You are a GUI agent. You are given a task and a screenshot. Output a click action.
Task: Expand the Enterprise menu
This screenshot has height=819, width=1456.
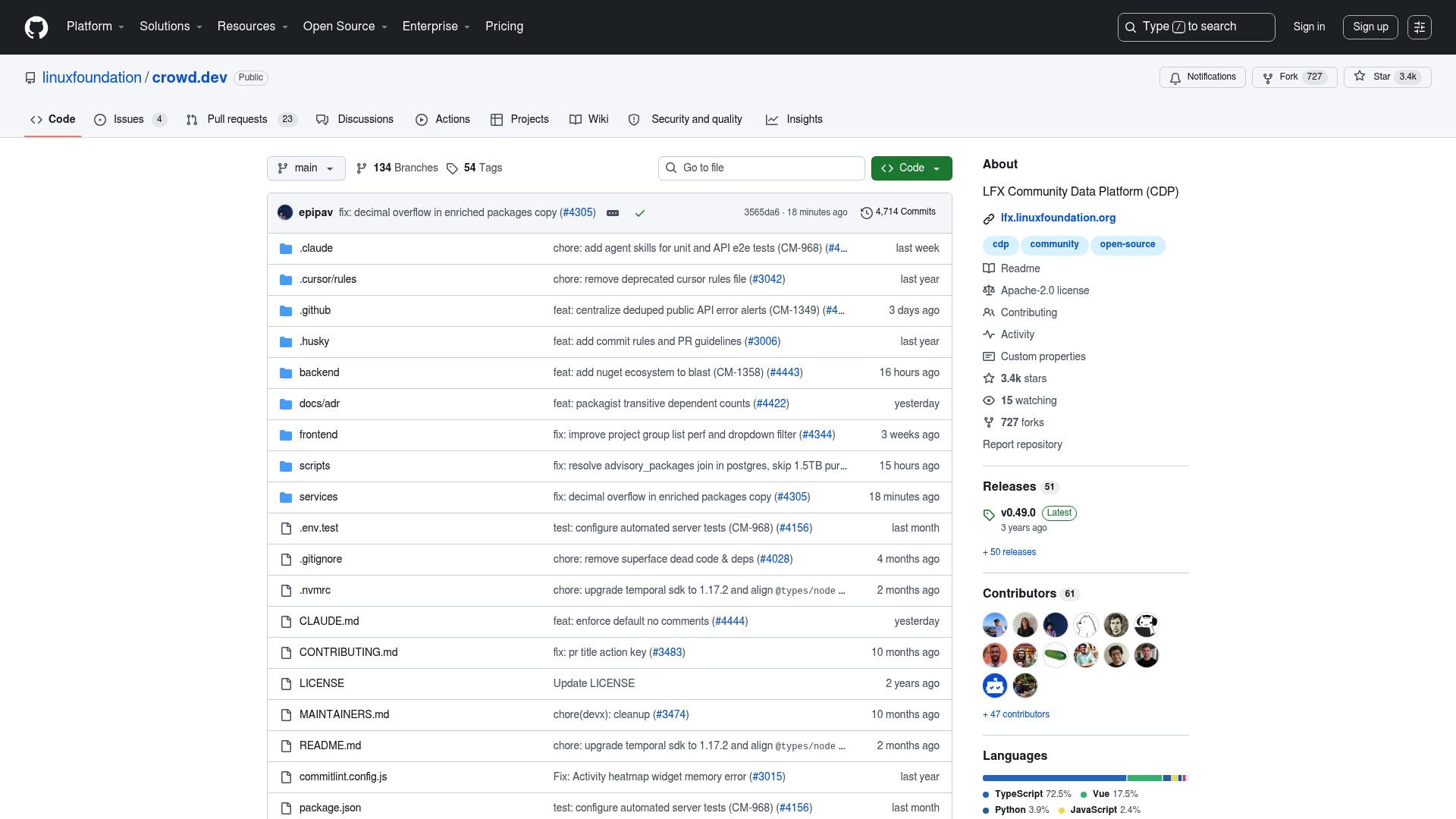pyautogui.click(x=436, y=27)
